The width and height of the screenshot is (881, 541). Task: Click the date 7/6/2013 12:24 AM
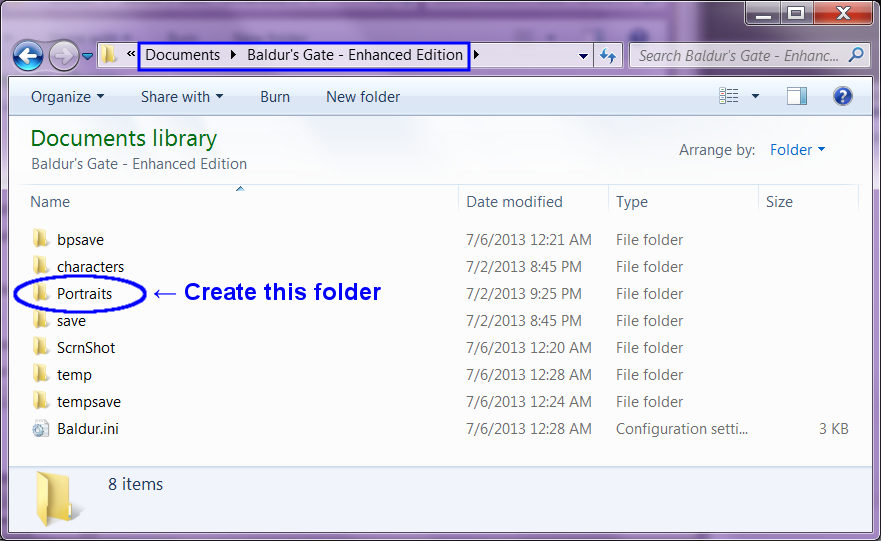pos(529,402)
